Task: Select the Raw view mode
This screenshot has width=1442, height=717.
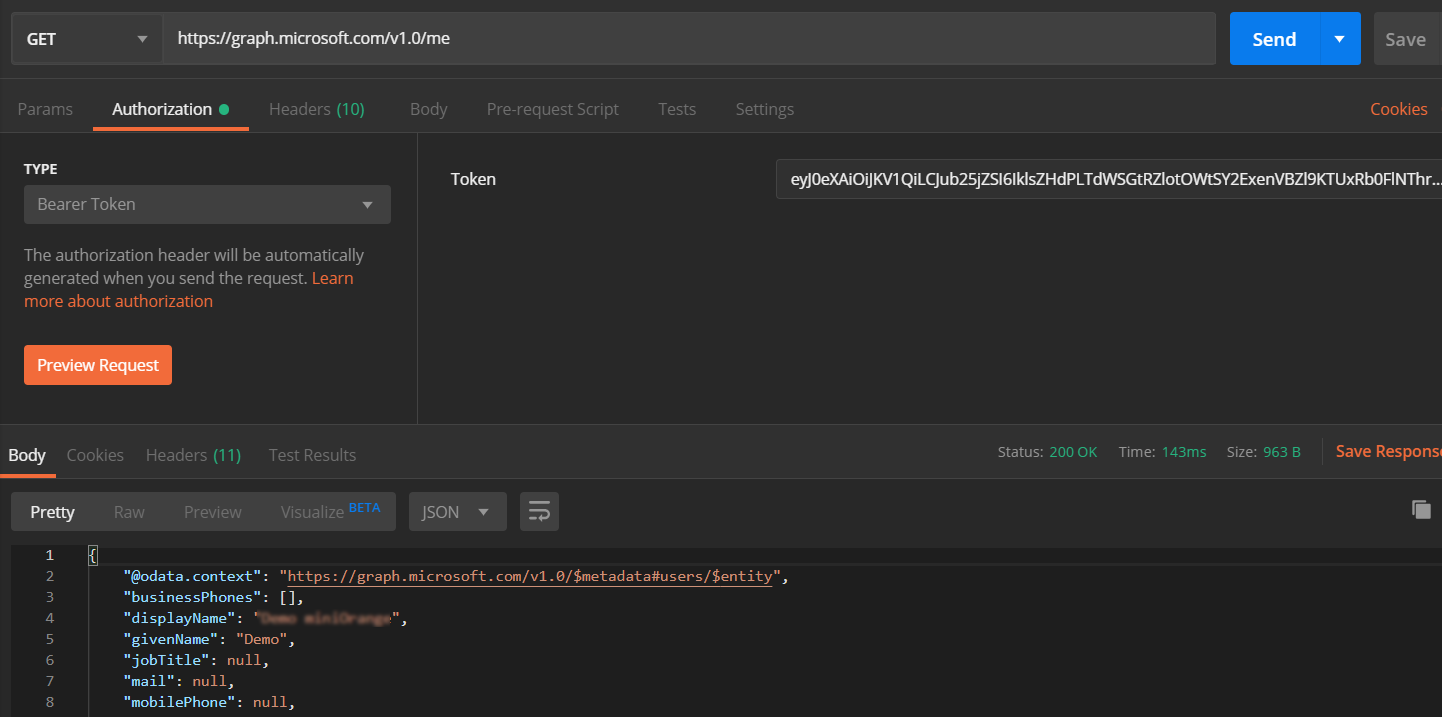Action: point(129,512)
